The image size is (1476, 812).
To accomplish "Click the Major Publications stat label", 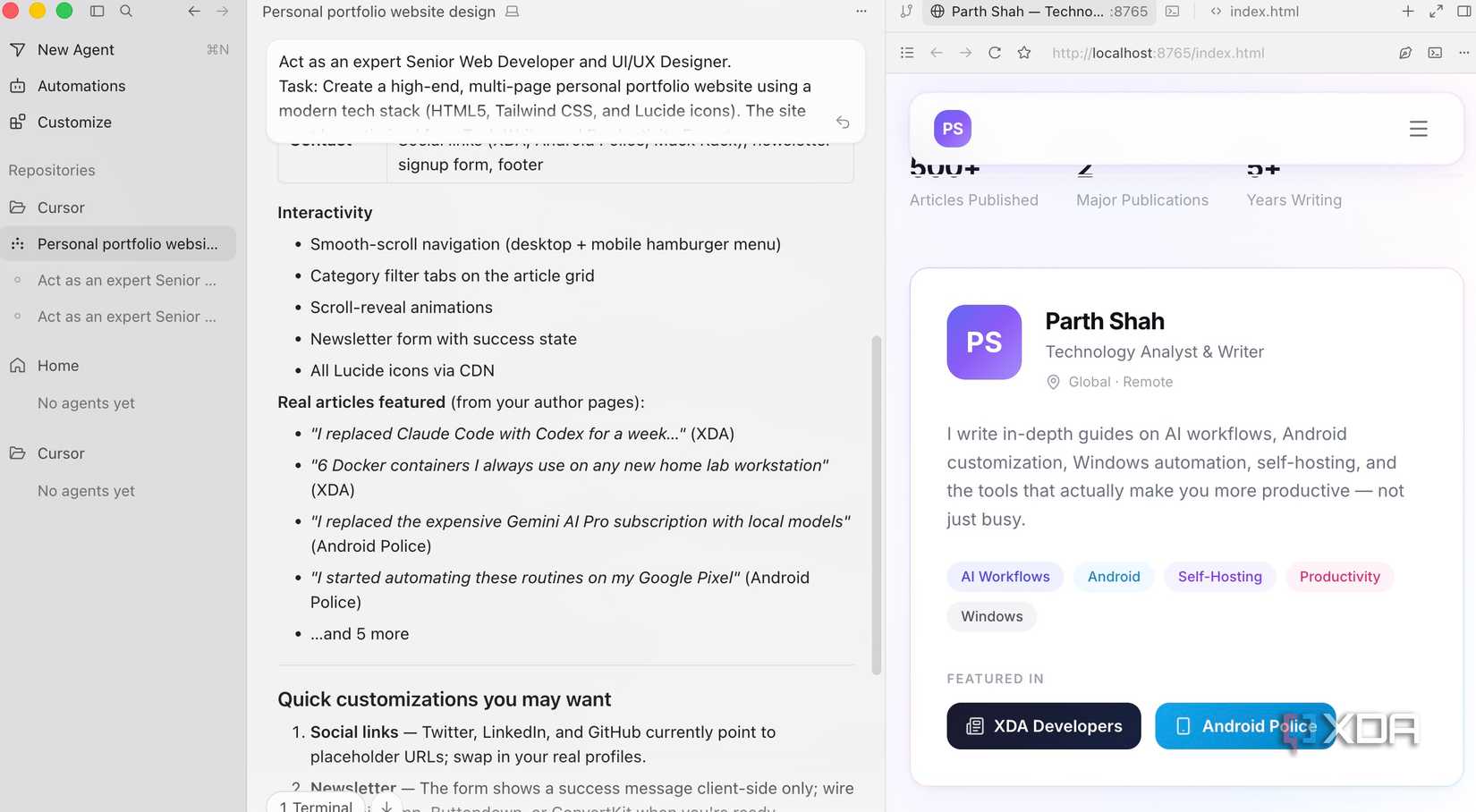I will pyautogui.click(x=1142, y=200).
